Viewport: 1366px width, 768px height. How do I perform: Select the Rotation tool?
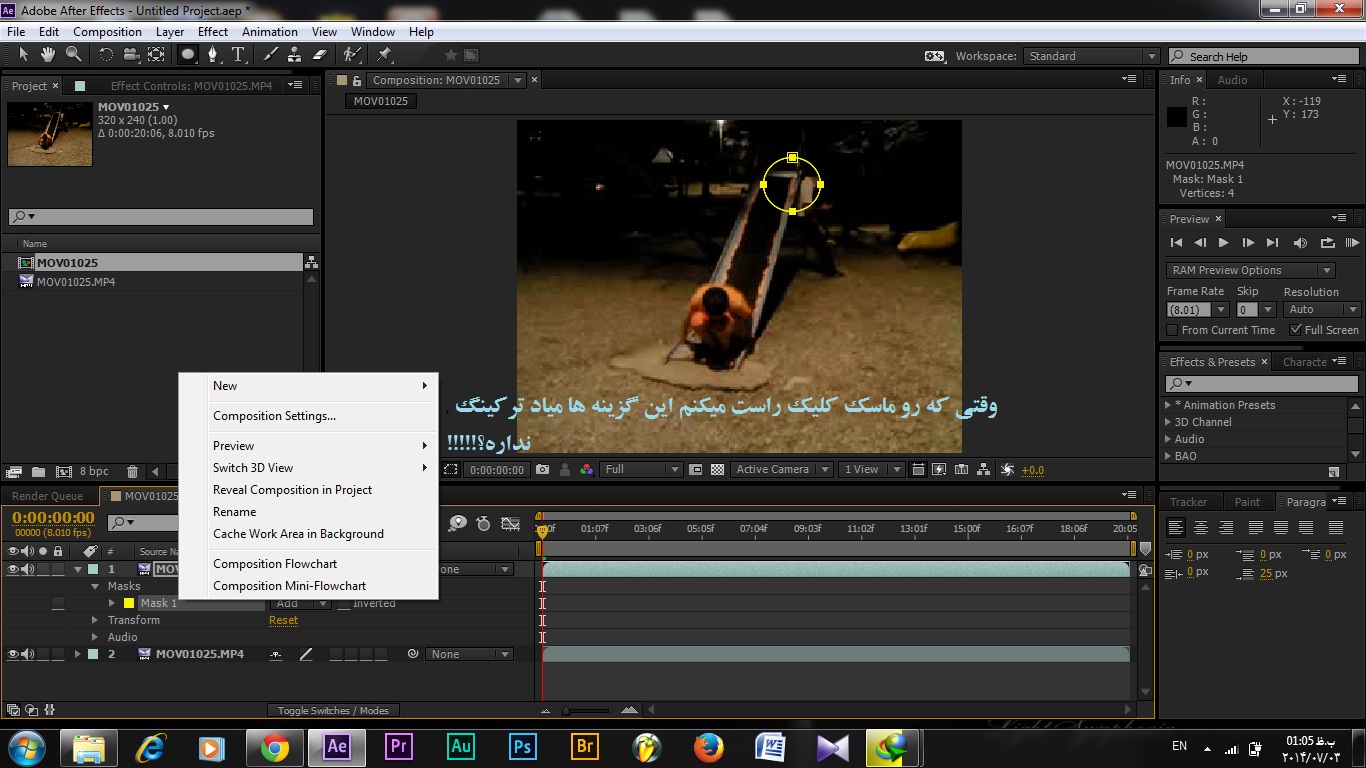click(x=106, y=55)
